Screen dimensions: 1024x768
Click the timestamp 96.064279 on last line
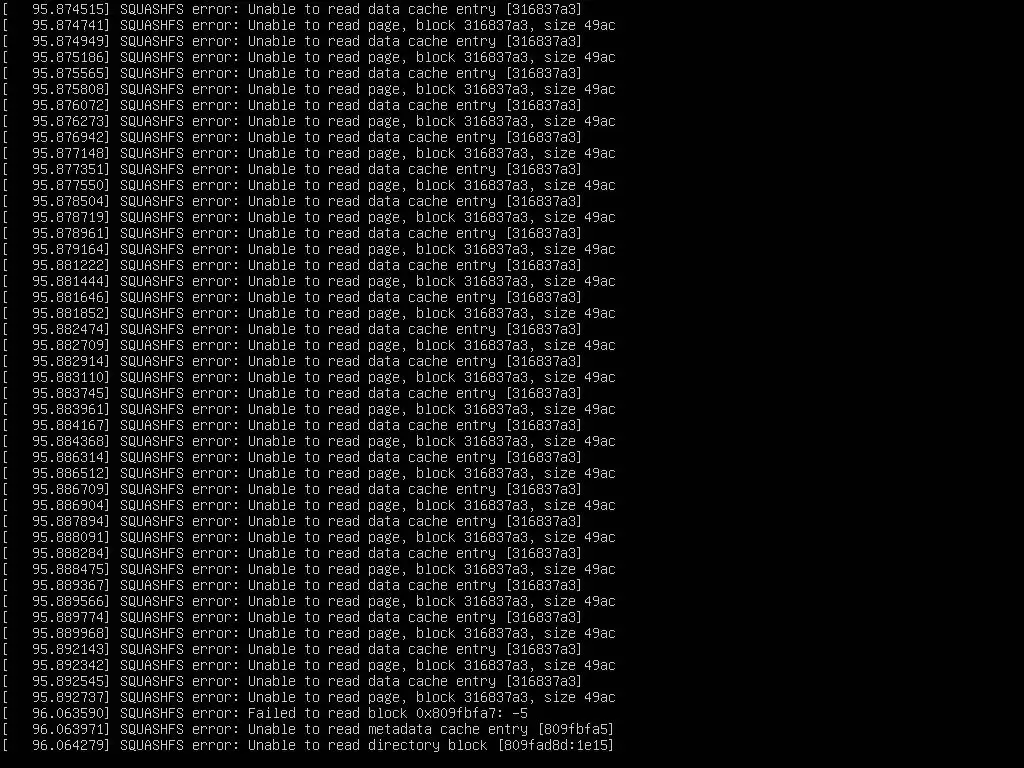tap(71, 745)
